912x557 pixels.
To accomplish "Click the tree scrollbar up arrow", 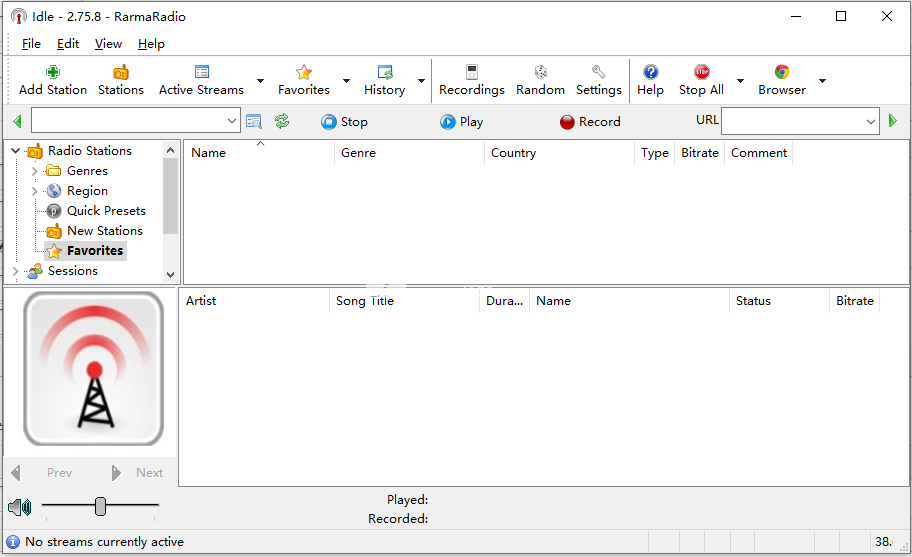I will [170, 150].
